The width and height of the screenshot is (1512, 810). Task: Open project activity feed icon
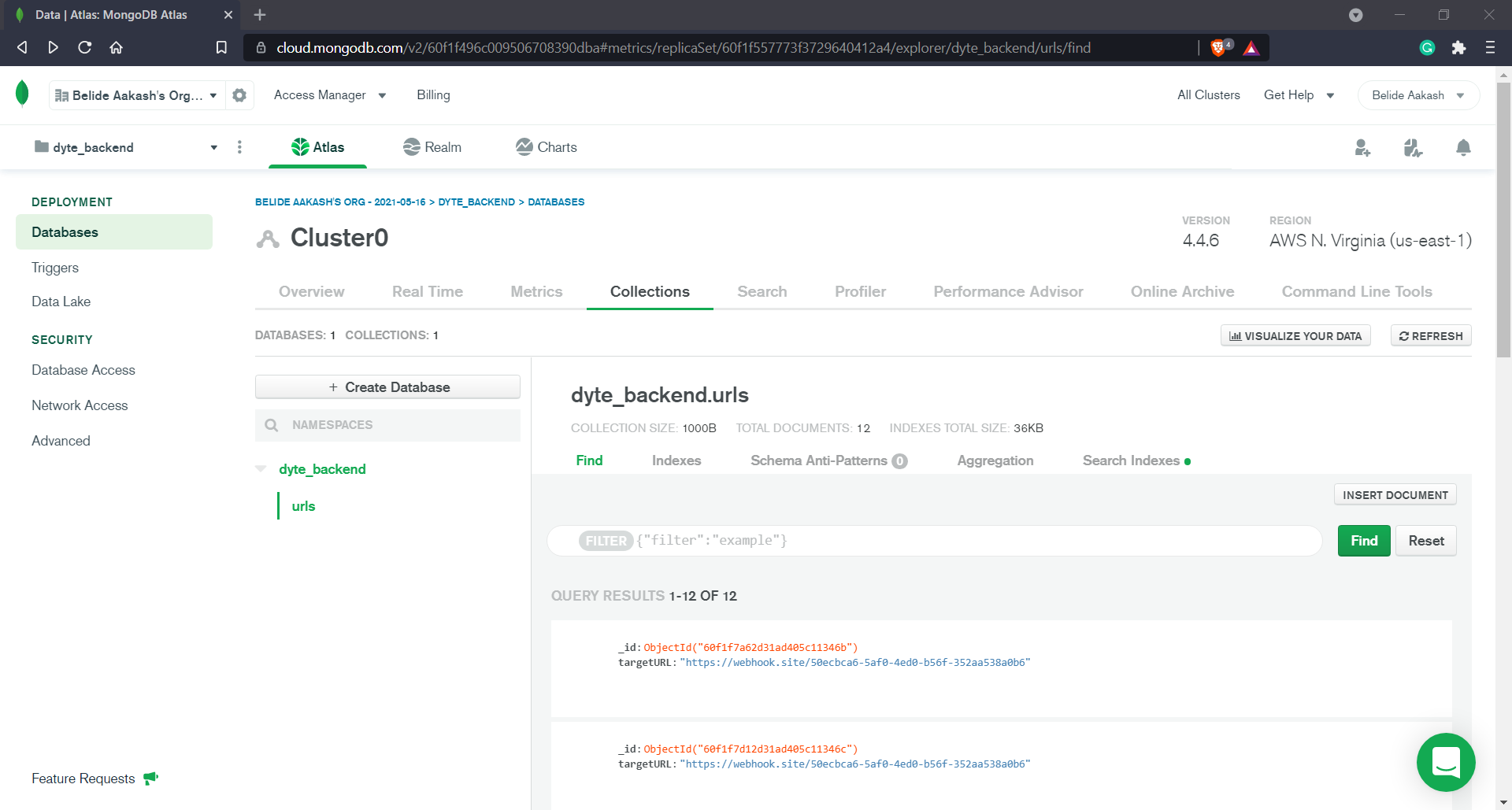[x=1413, y=147]
